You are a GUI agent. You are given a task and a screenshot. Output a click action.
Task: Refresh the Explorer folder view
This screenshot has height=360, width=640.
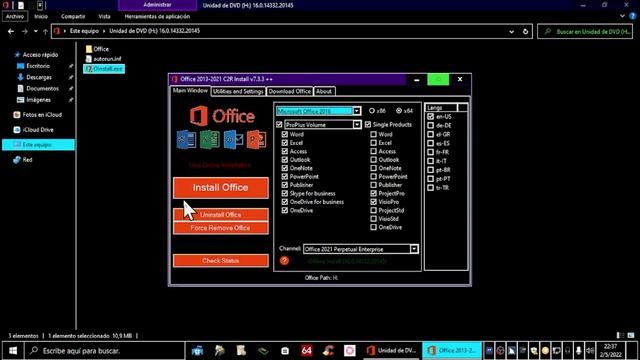525,31
